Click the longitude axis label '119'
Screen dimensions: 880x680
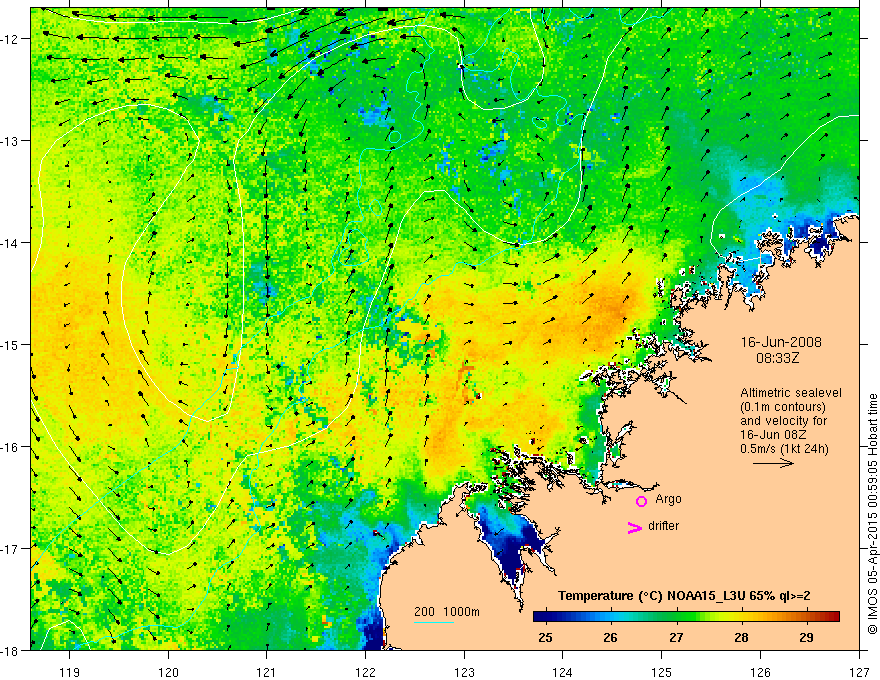click(x=70, y=672)
